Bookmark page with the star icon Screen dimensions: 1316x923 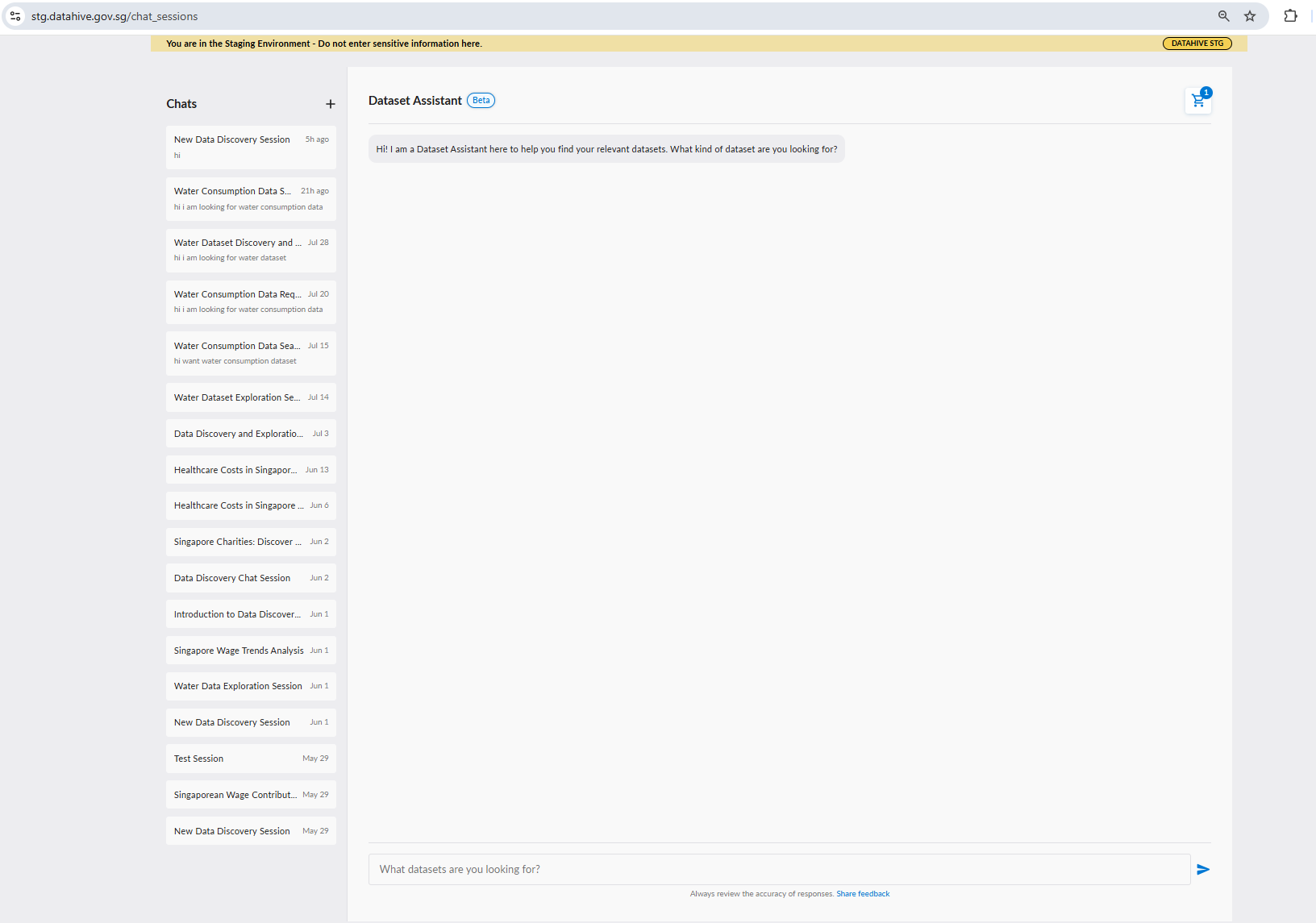[1250, 16]
